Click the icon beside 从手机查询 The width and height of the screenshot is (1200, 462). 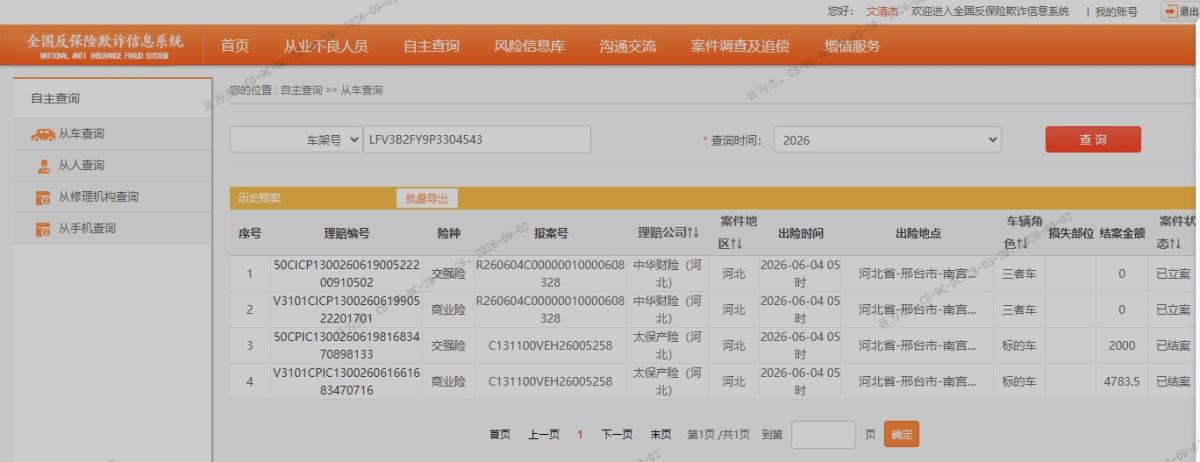[43, 229]
